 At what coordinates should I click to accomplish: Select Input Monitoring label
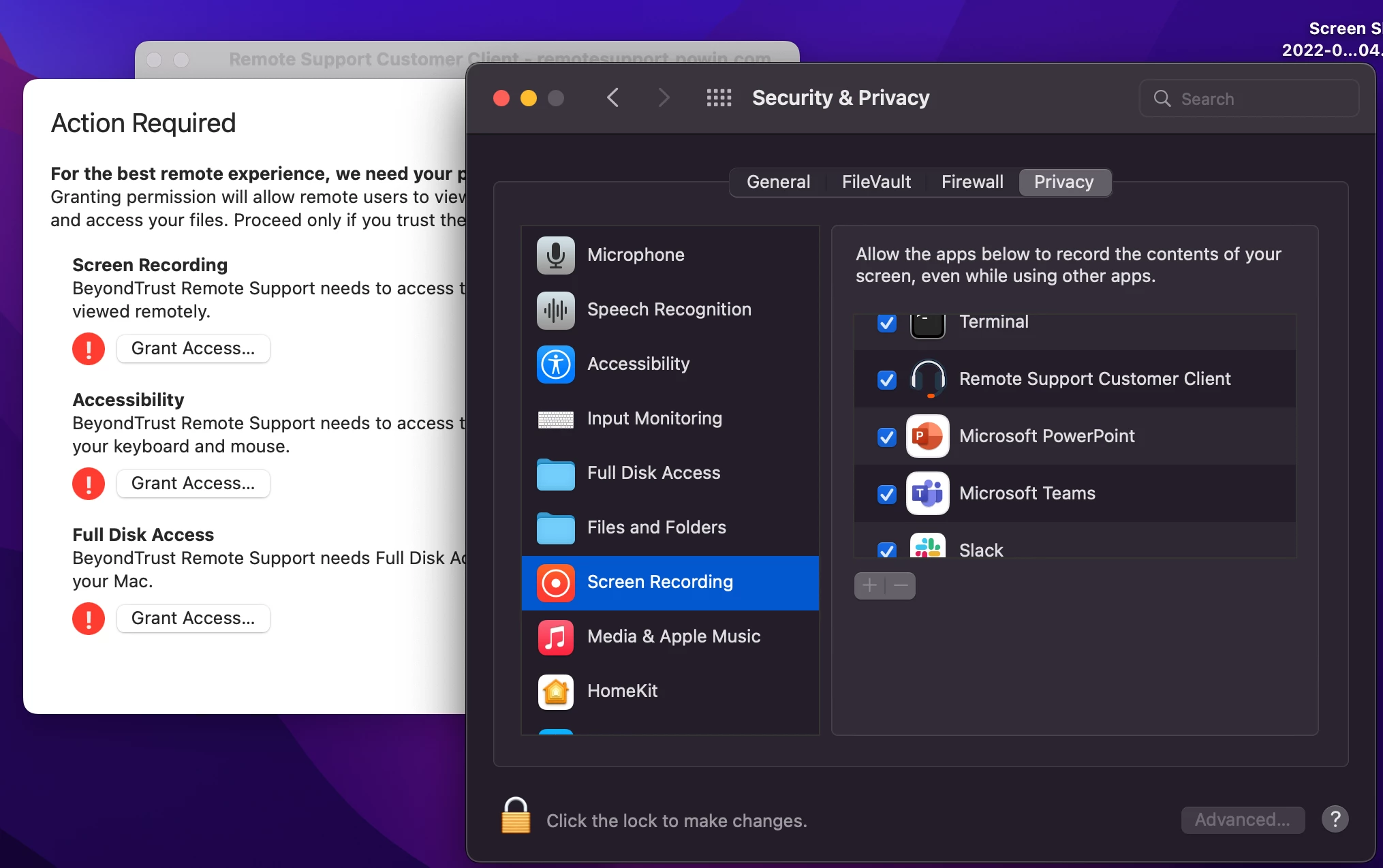point(654,418)
